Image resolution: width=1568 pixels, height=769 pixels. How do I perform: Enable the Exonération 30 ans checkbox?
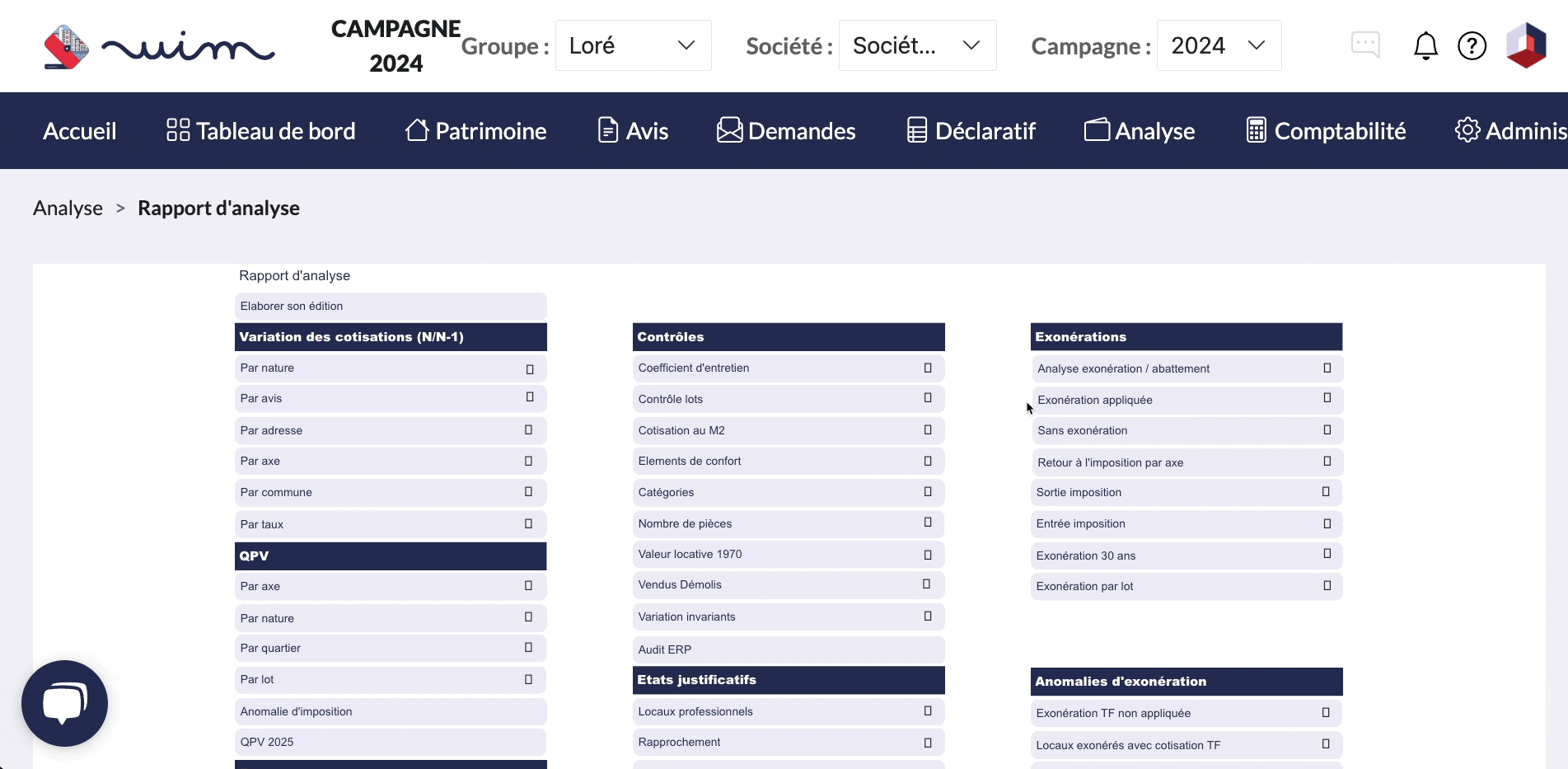1327,554
